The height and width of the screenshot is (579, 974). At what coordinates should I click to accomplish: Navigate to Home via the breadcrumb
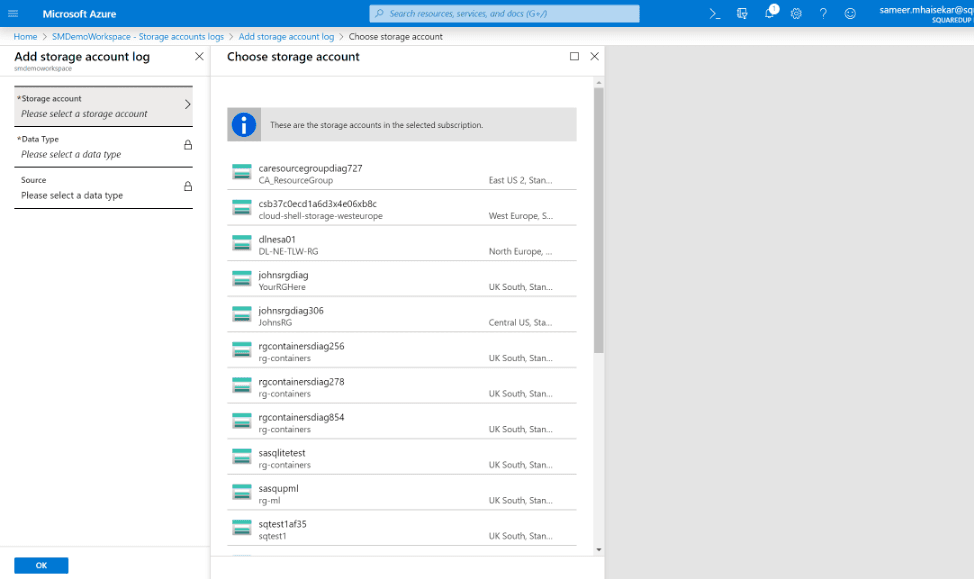[25, 36]
